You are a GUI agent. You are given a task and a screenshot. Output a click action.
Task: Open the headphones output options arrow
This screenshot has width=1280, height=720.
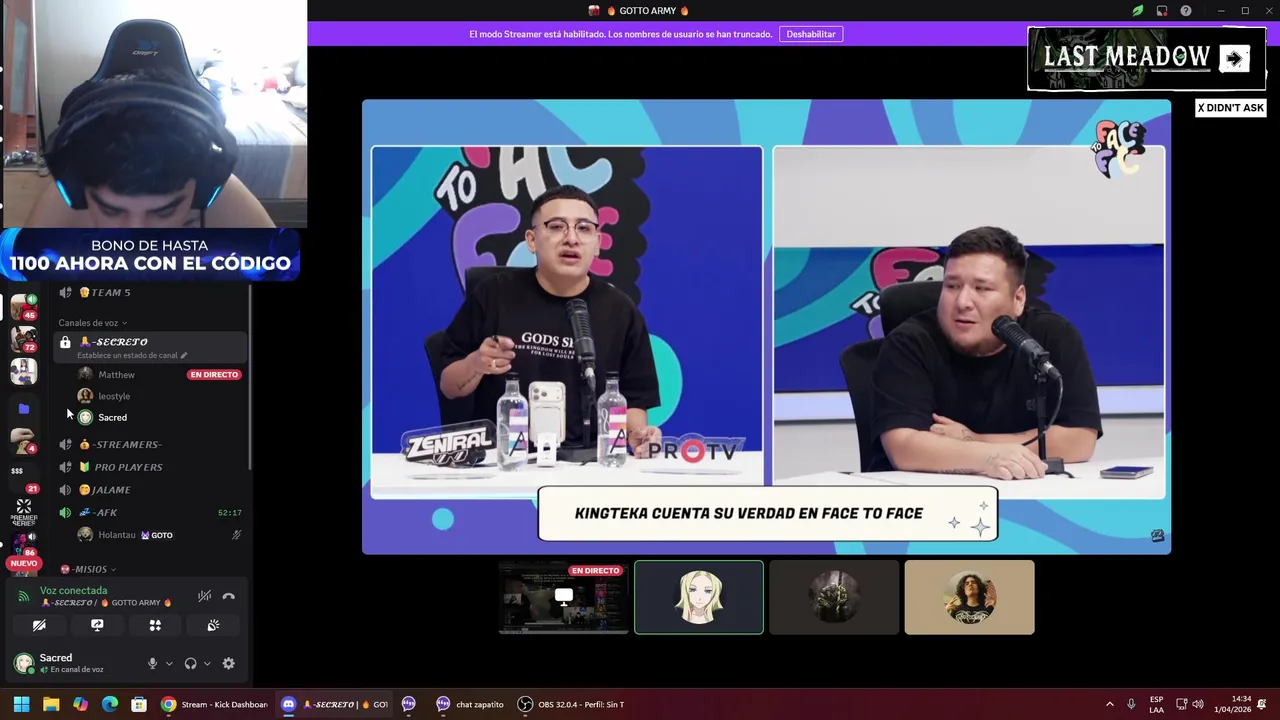click(207, 663)
